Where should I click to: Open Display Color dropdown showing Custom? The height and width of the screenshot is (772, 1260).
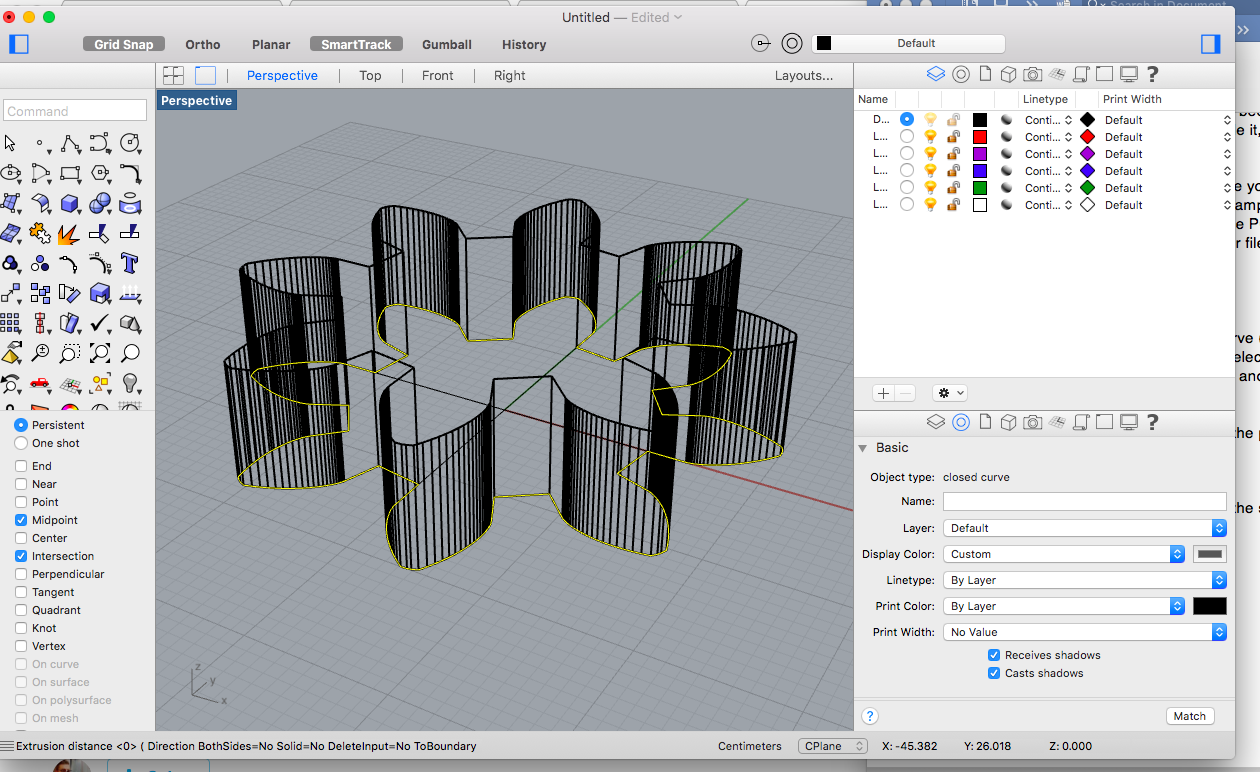click(x=1064, y=554)
